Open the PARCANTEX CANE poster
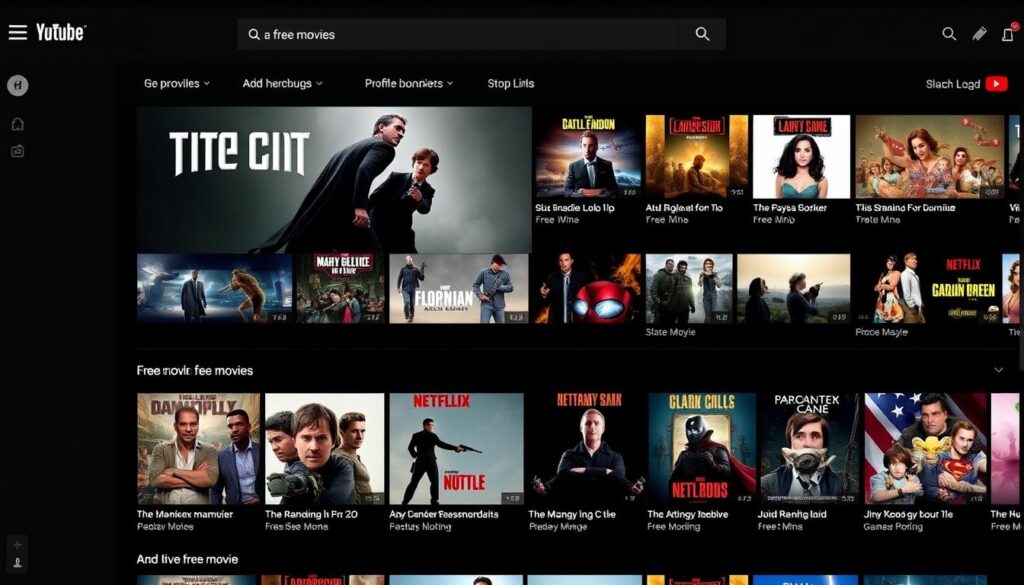The width and height of the screenshot is (1024, 585). click(x=810, y=449)
